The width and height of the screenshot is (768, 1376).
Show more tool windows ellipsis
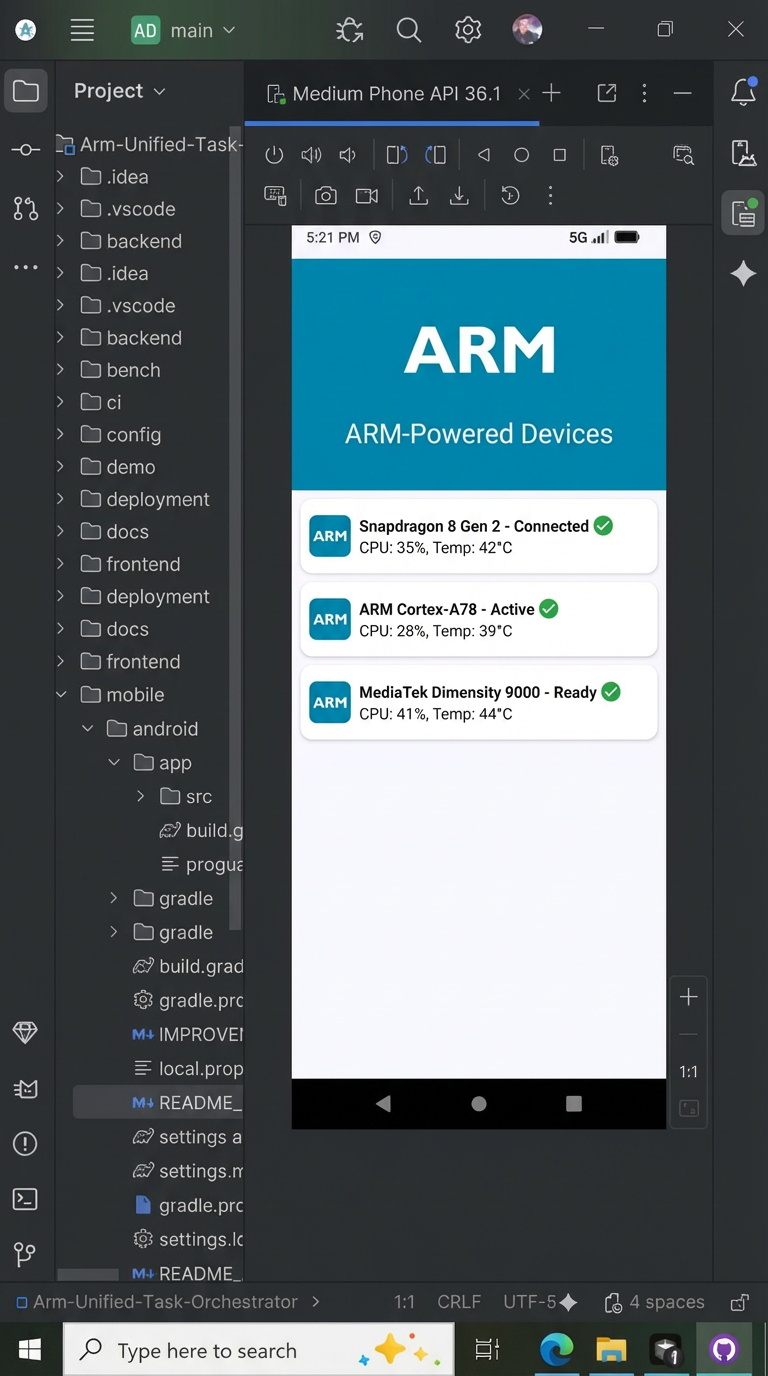click(26, 267)
